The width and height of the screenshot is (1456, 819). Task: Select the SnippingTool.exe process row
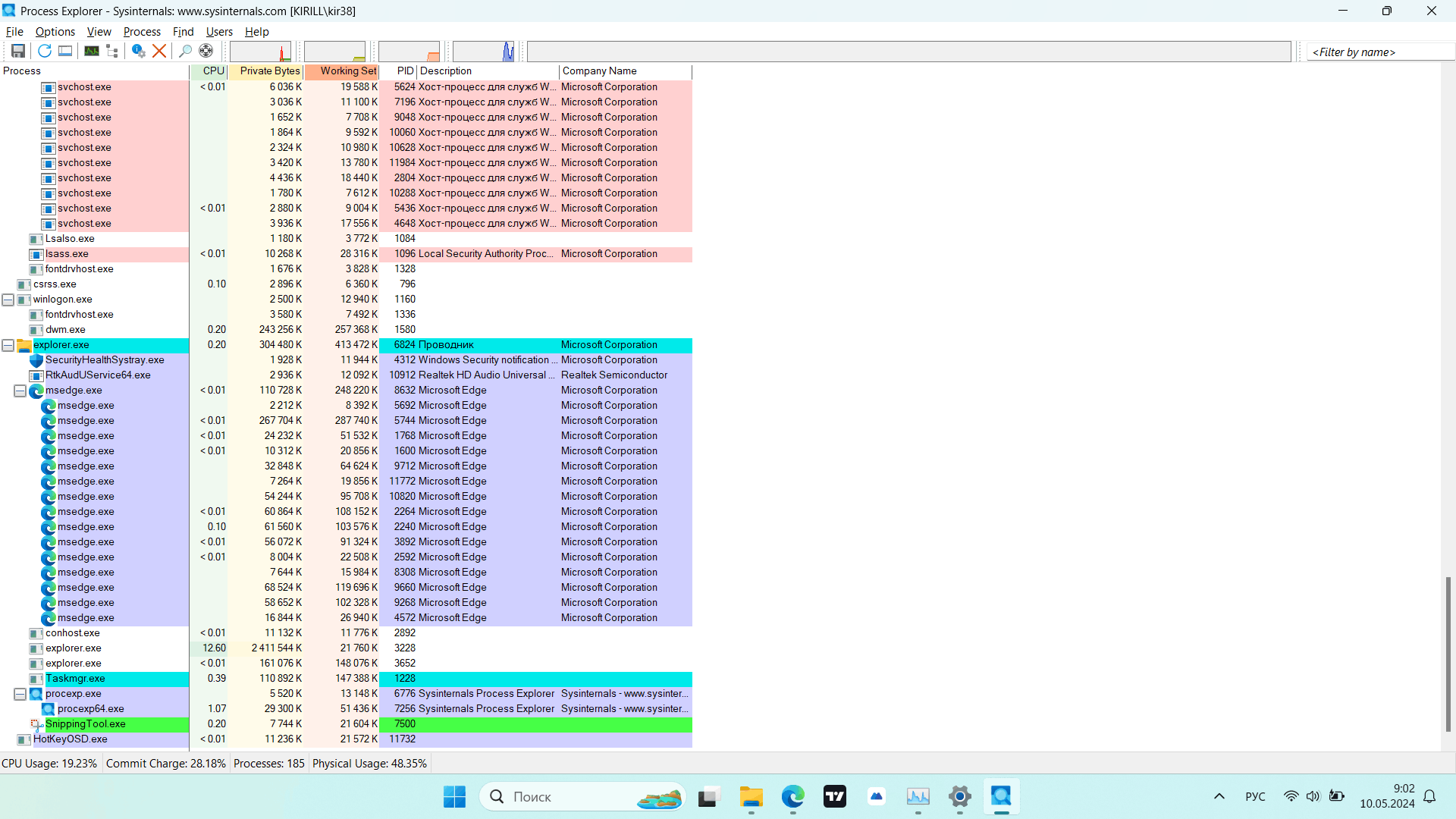(346, 724)
